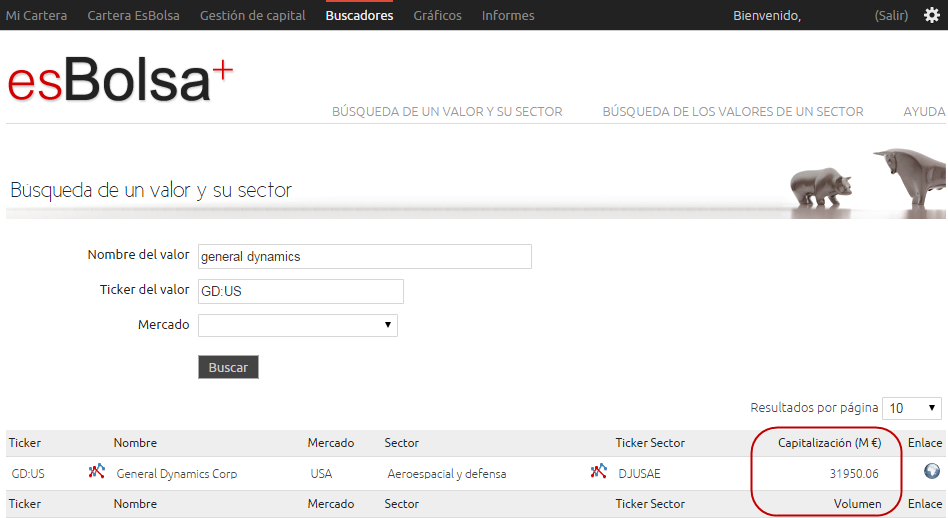Image resolution: width=948 pixels, height=518 pixels.
Task: Open Gestión de capital menu
Action: click(253, 15)
